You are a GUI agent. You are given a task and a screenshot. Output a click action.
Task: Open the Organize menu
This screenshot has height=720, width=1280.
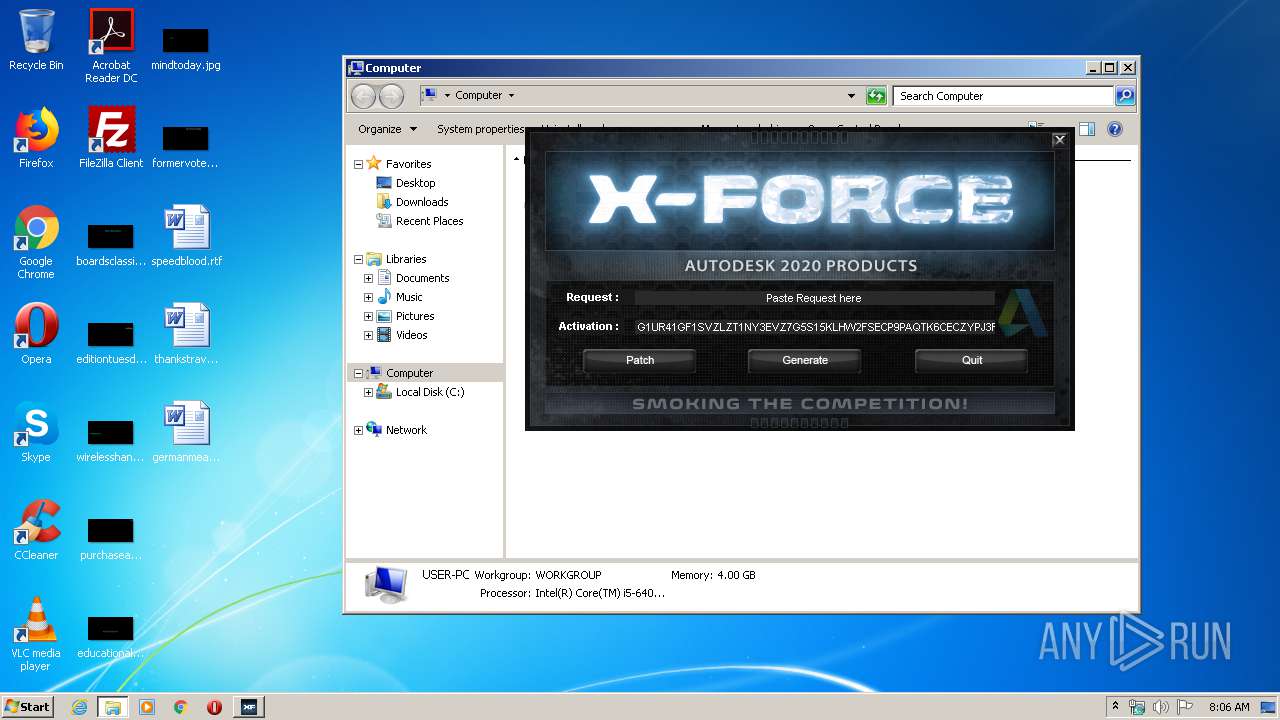pos(386,129)
